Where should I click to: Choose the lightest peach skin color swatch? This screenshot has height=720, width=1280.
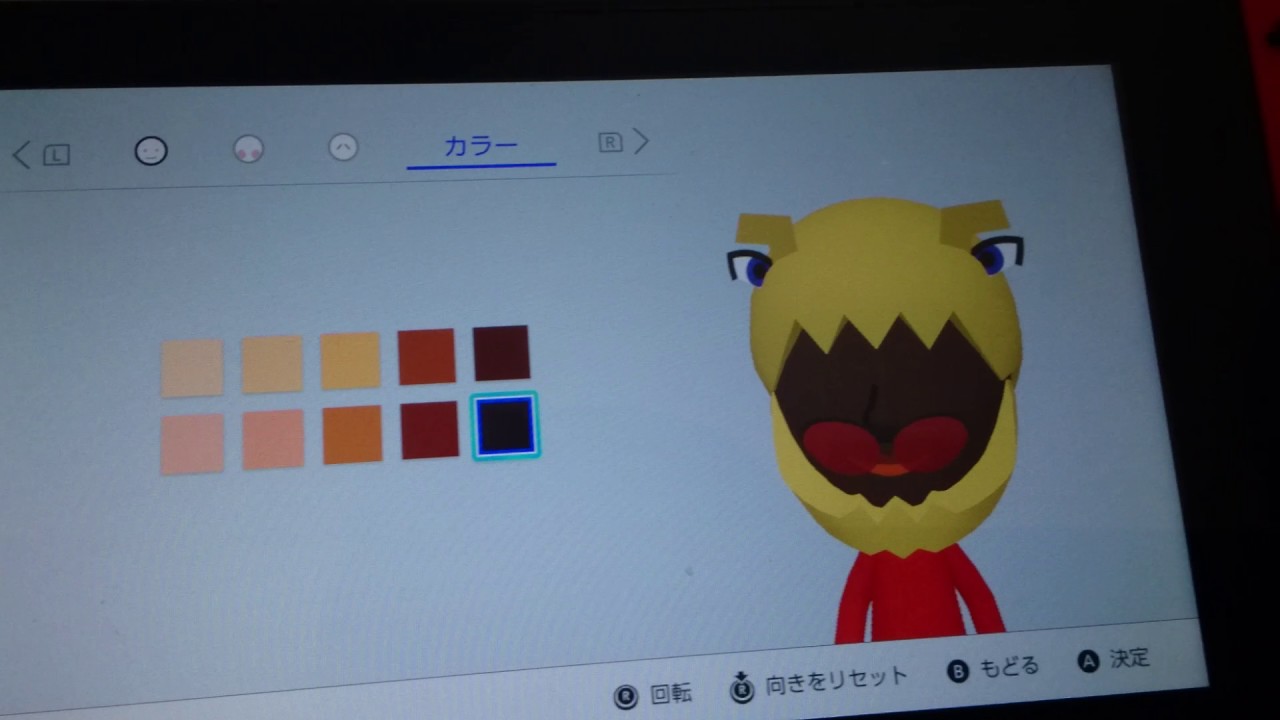(x=192, y=368)
